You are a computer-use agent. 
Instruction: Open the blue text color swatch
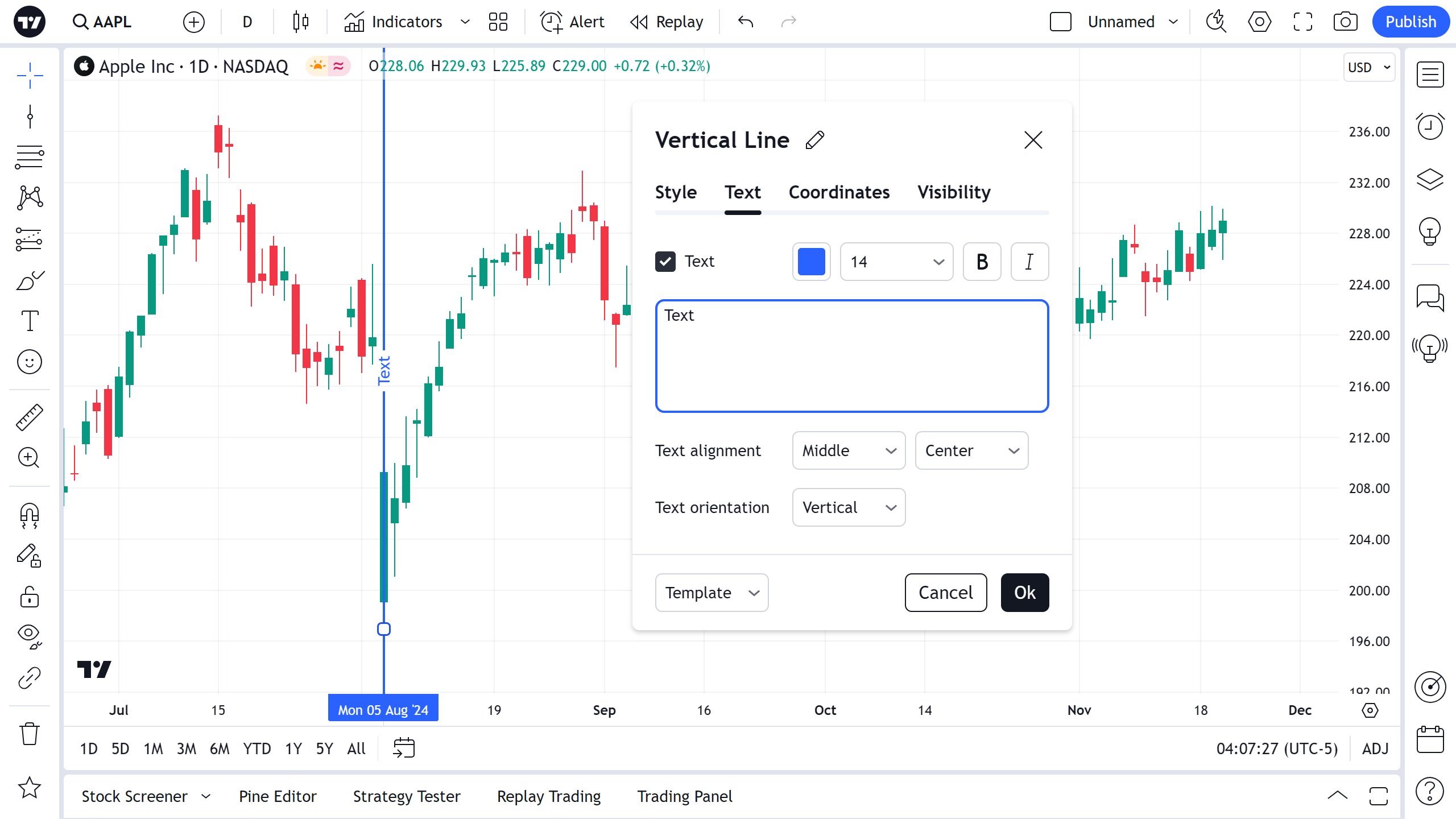[811, 262]
